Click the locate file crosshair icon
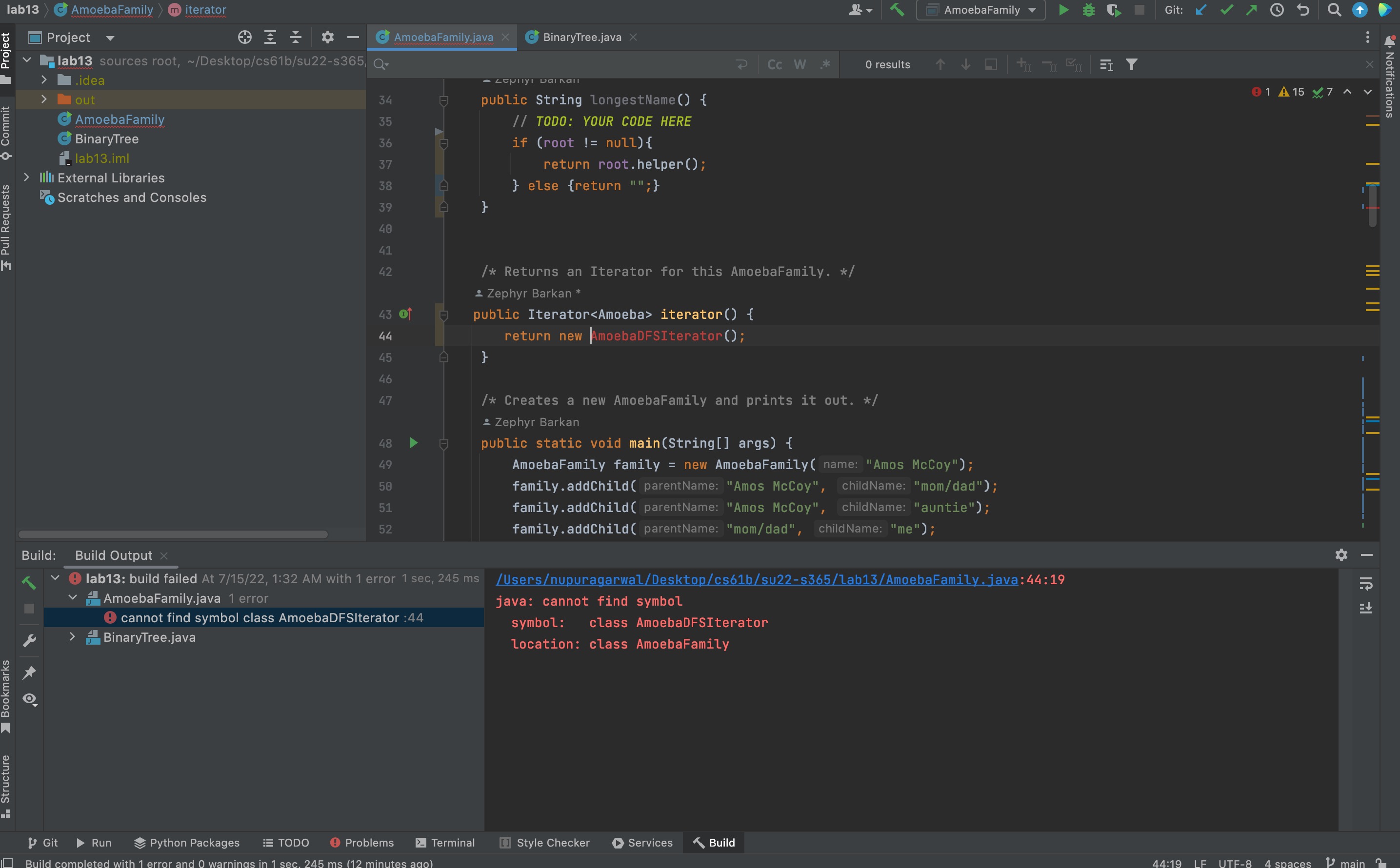1400x868 pixels. click(x=244, y=38)
